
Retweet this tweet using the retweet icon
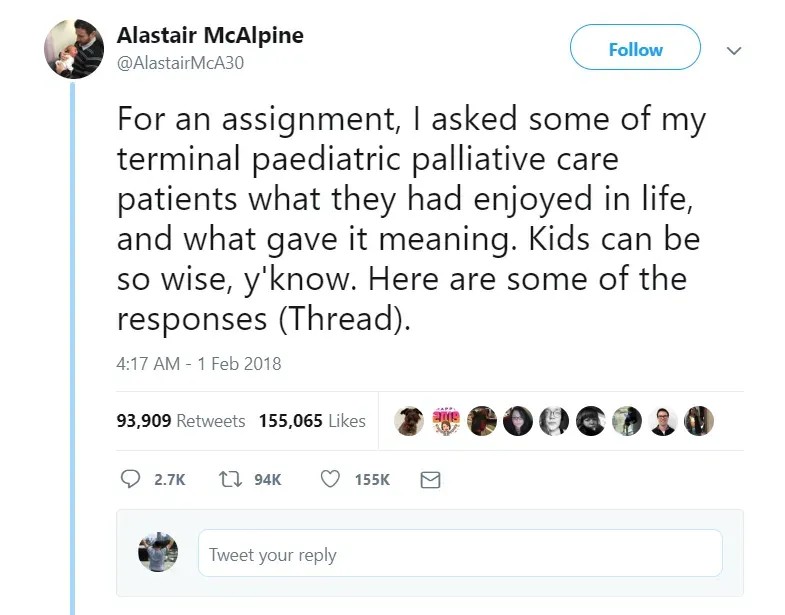pos(230,480)
